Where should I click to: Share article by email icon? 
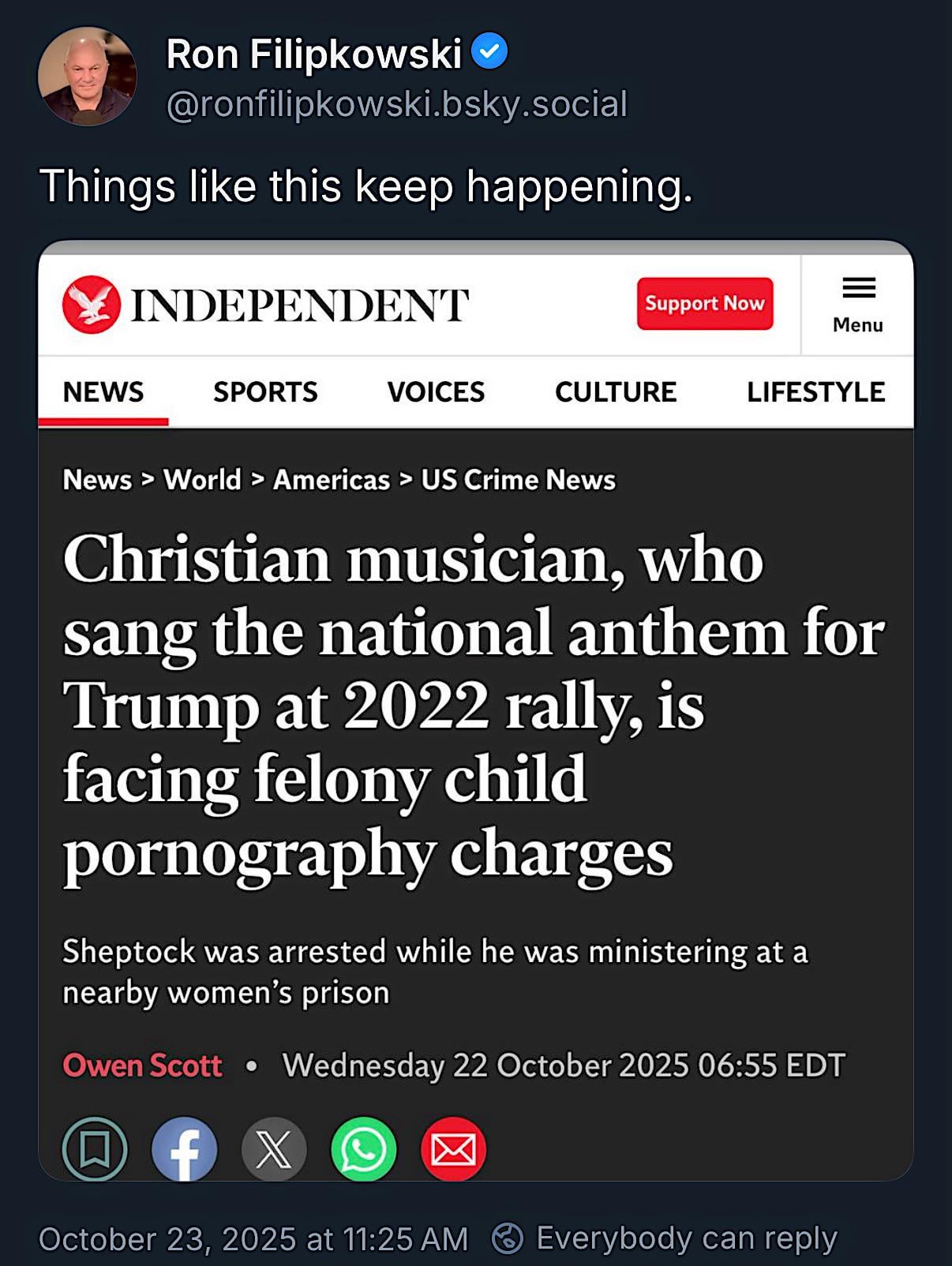tap(454, 1149)
